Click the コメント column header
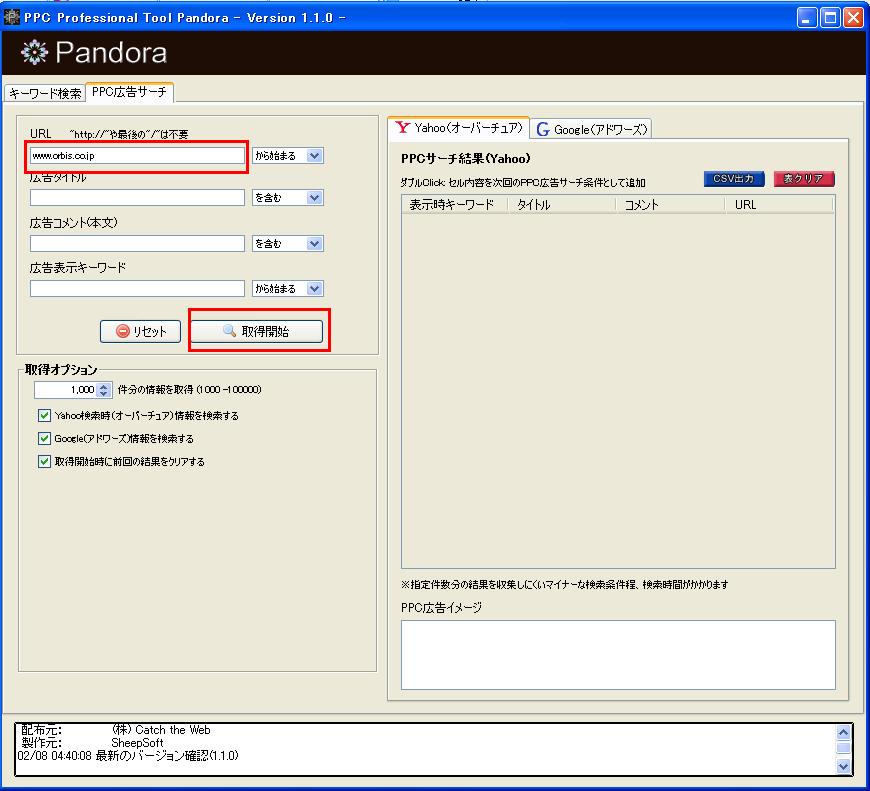870x791 pixels. tap(670, 205)
